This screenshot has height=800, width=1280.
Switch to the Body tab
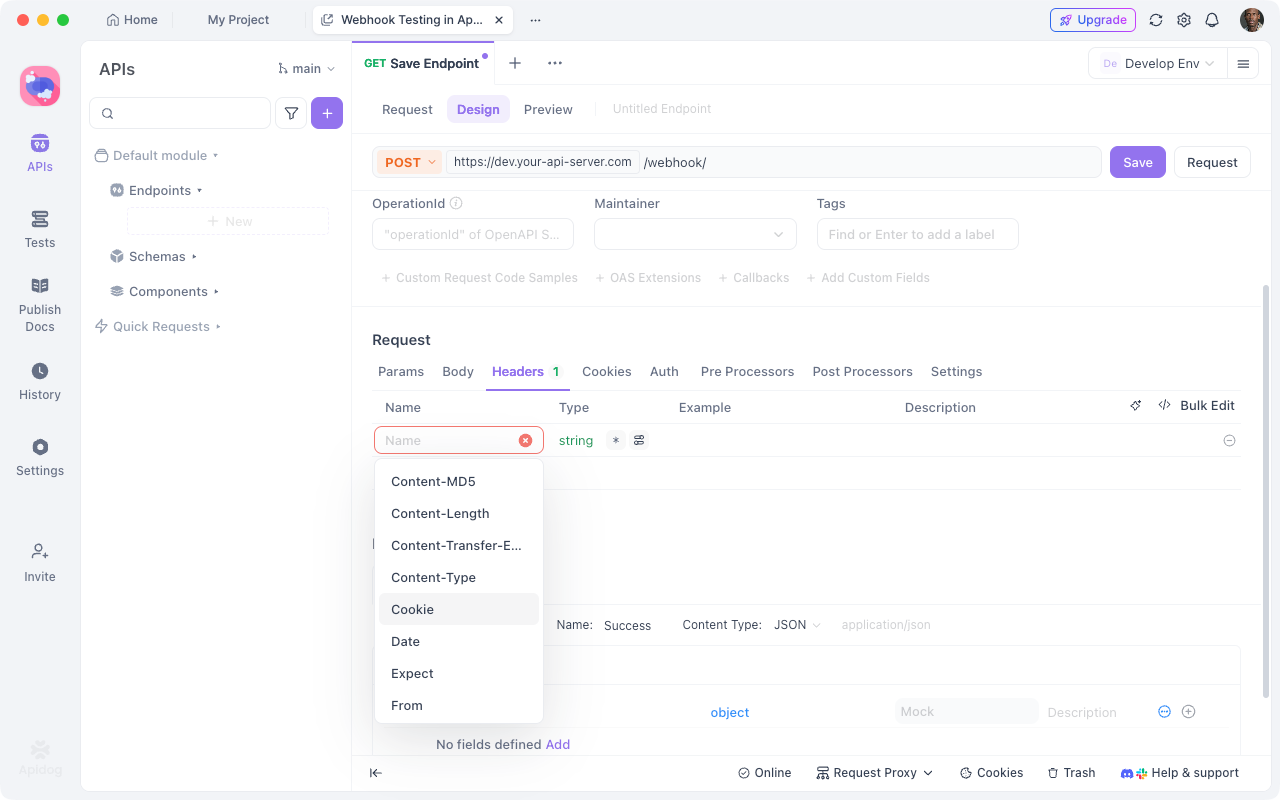click(x=458, y=371)
